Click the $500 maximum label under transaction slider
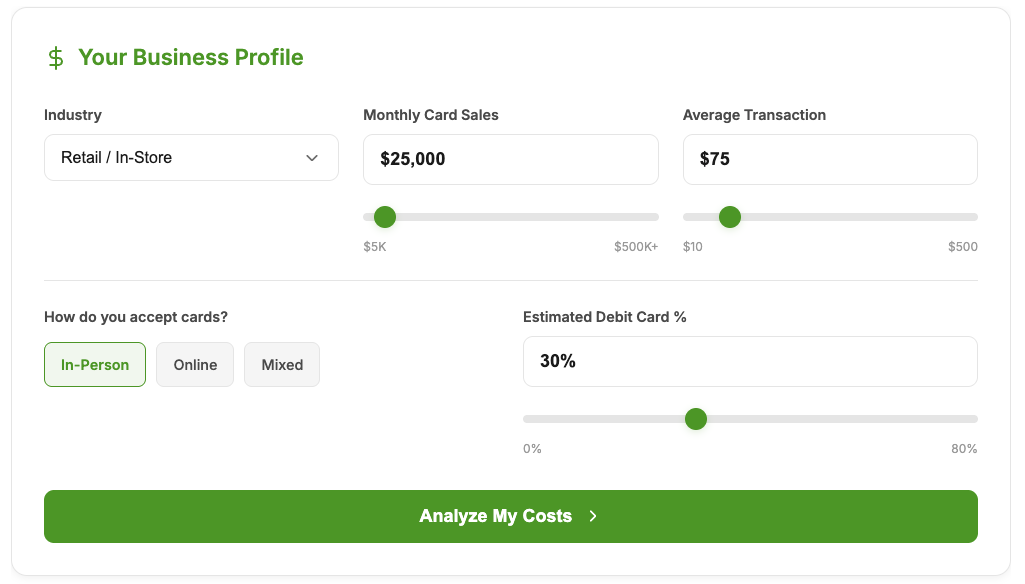The image size is (1025, 584). click(x=963, y=247)
